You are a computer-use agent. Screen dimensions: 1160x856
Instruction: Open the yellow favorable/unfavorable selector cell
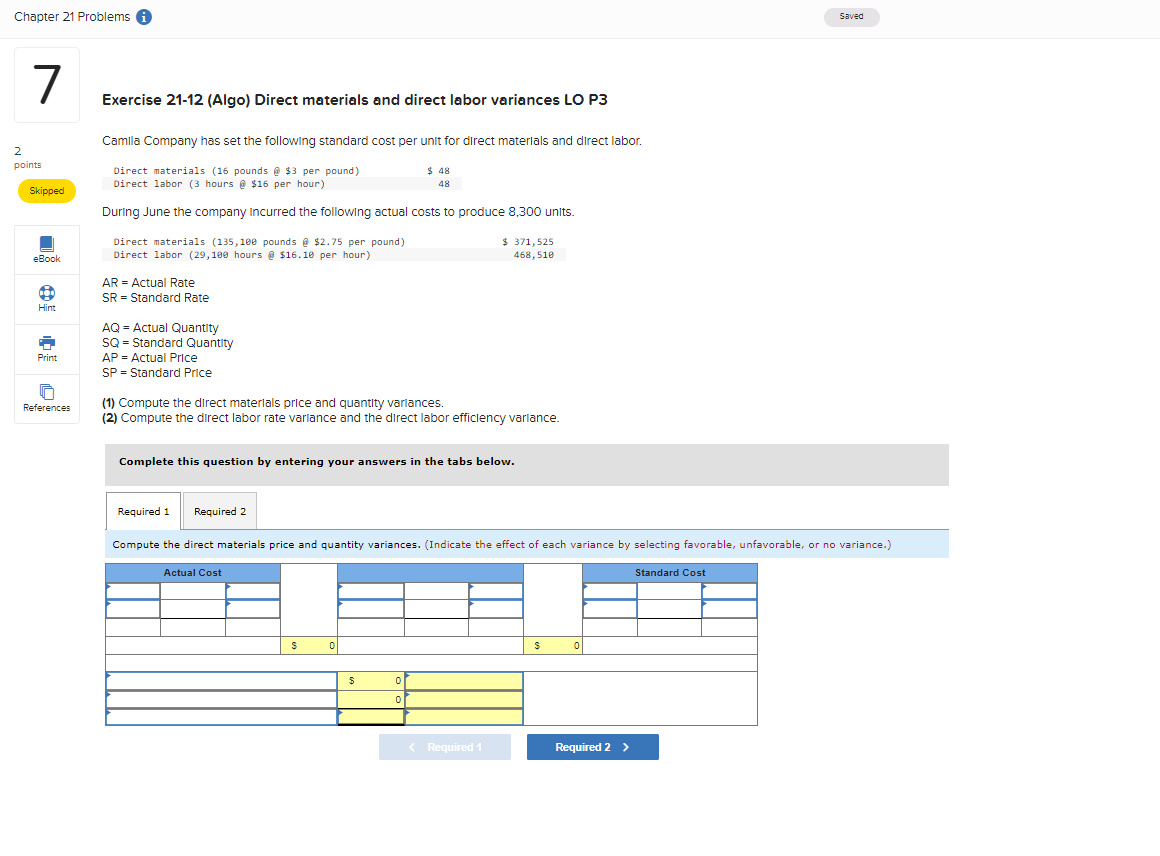(463, 680)
